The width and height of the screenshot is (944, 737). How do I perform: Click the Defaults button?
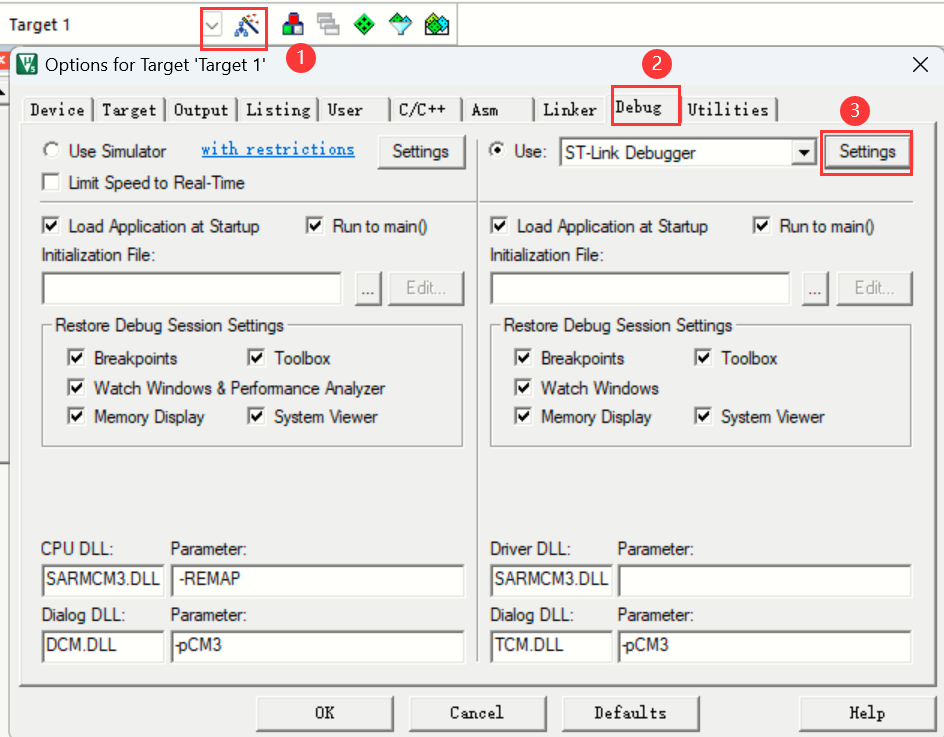click(x=630, y=714)
